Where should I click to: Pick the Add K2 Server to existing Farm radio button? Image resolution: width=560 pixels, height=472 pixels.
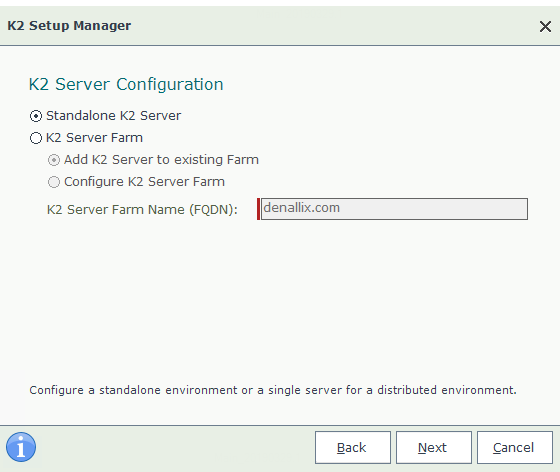pyautogui.click(x=54, y=160)
